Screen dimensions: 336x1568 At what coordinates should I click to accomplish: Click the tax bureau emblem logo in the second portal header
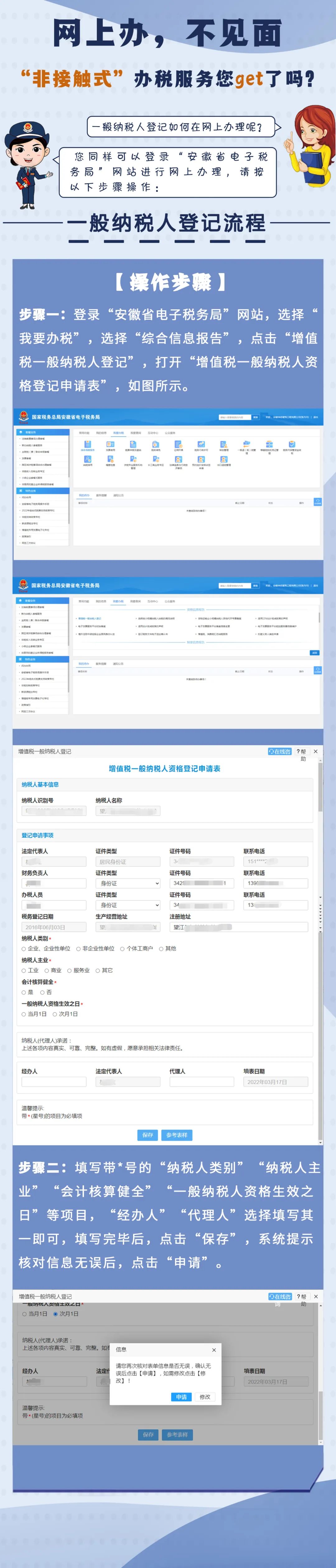point(23,585)
